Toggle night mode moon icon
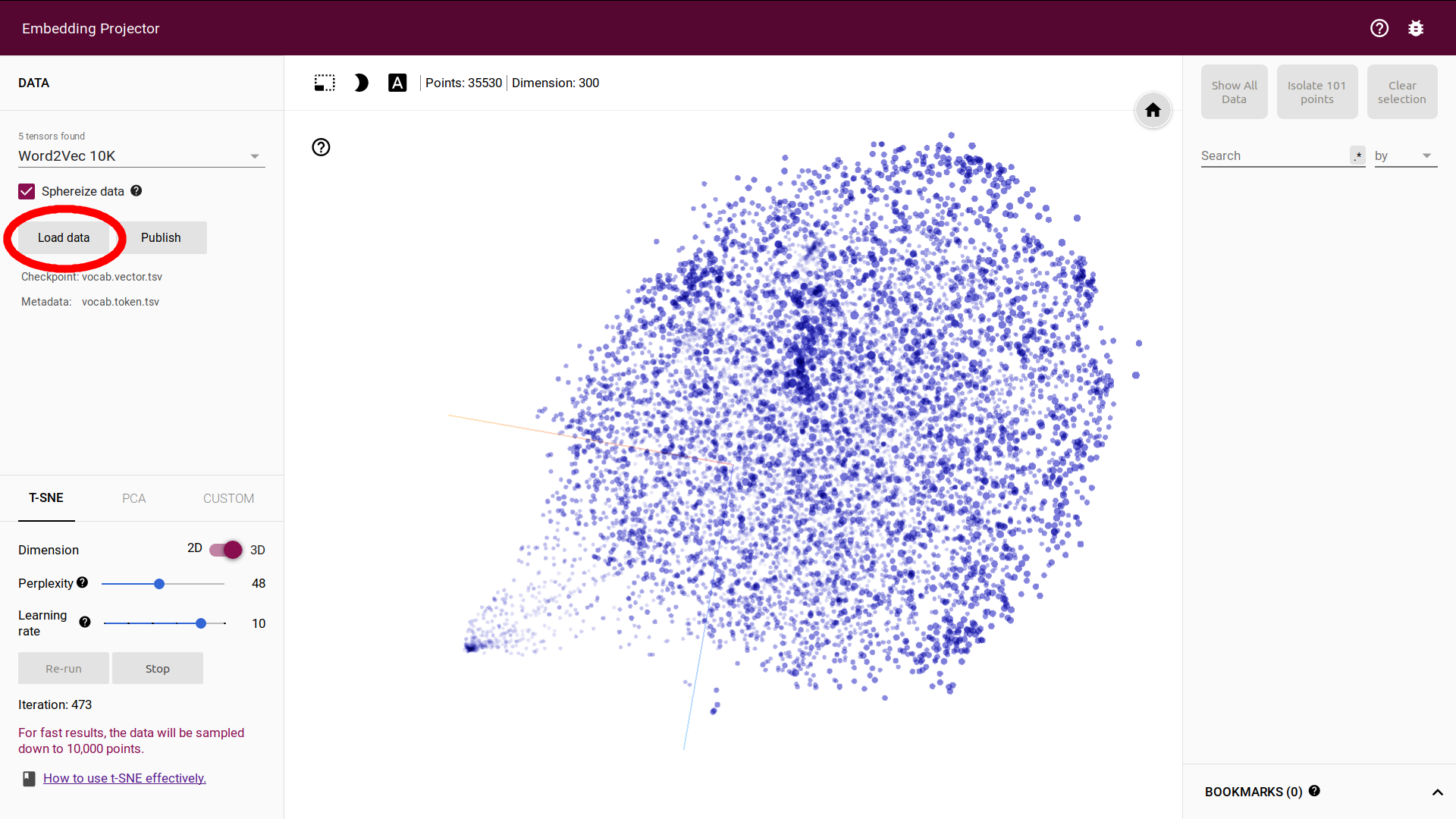Image resolution: width=1456 pixels, height=819 pixels. [361, 83]
